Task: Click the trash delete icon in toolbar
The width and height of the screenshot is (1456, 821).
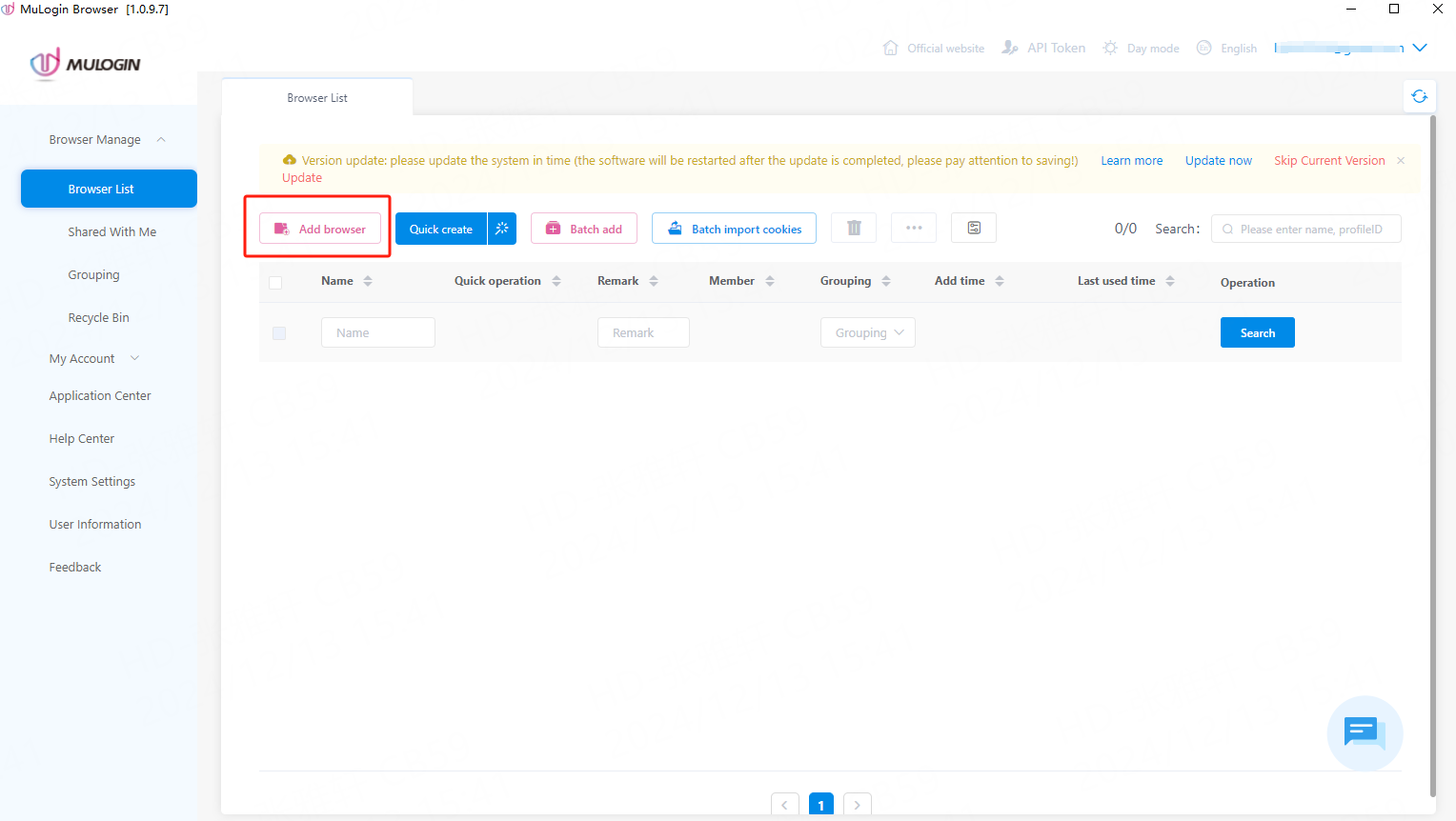Action: click(x=854, y=229)
